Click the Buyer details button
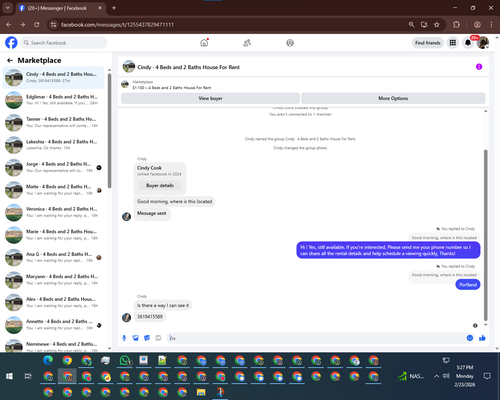The image size is (500, 400). pyautogui.click(x=160, y=185)
